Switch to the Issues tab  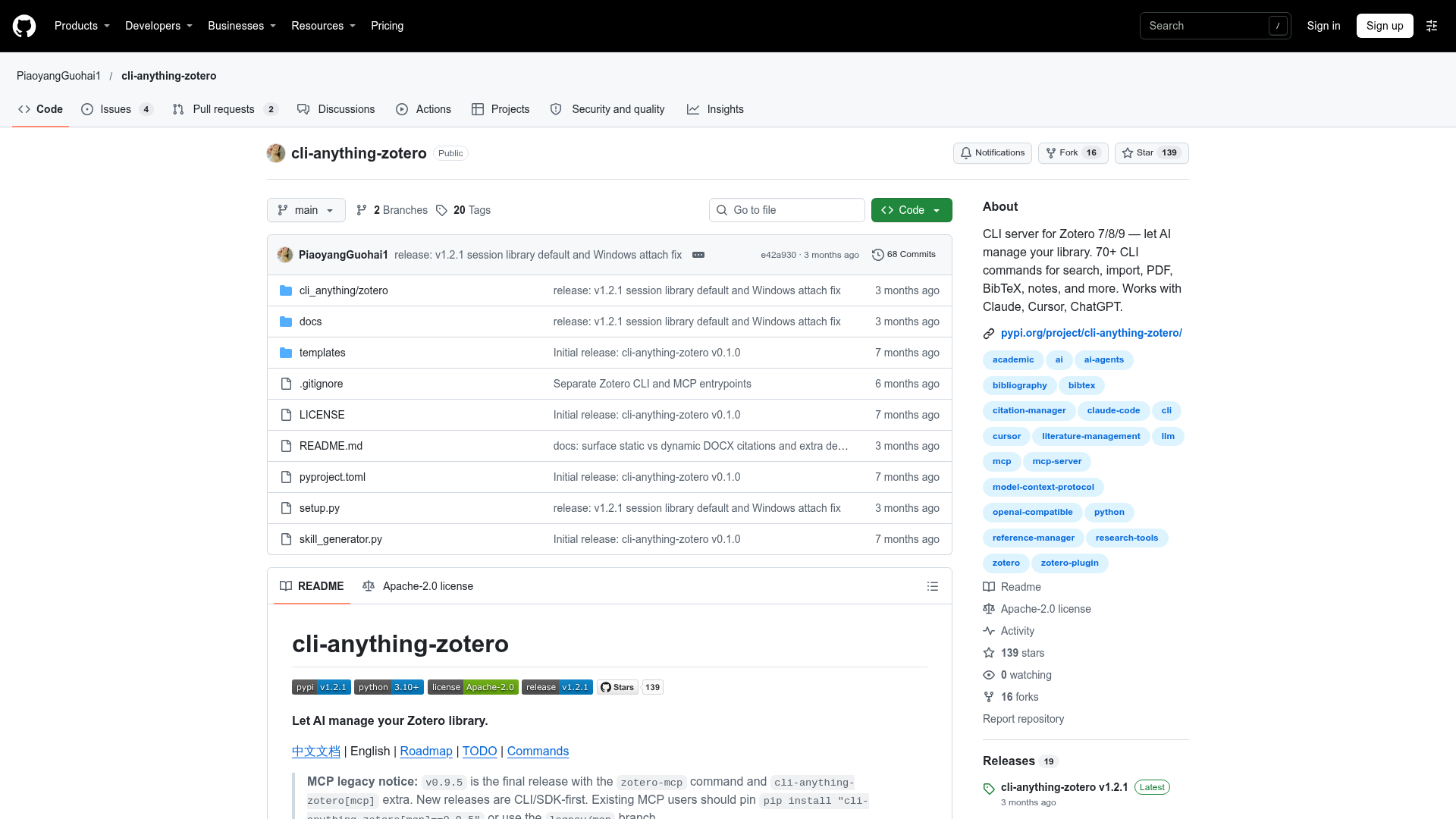pyautogui.click(x=118, y=109)
